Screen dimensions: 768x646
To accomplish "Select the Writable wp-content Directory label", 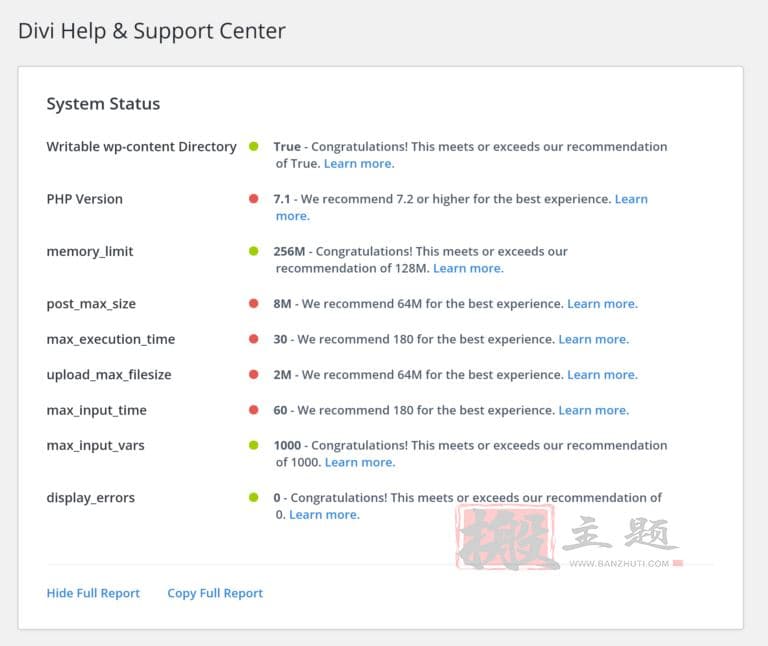I will click(142, 147).
